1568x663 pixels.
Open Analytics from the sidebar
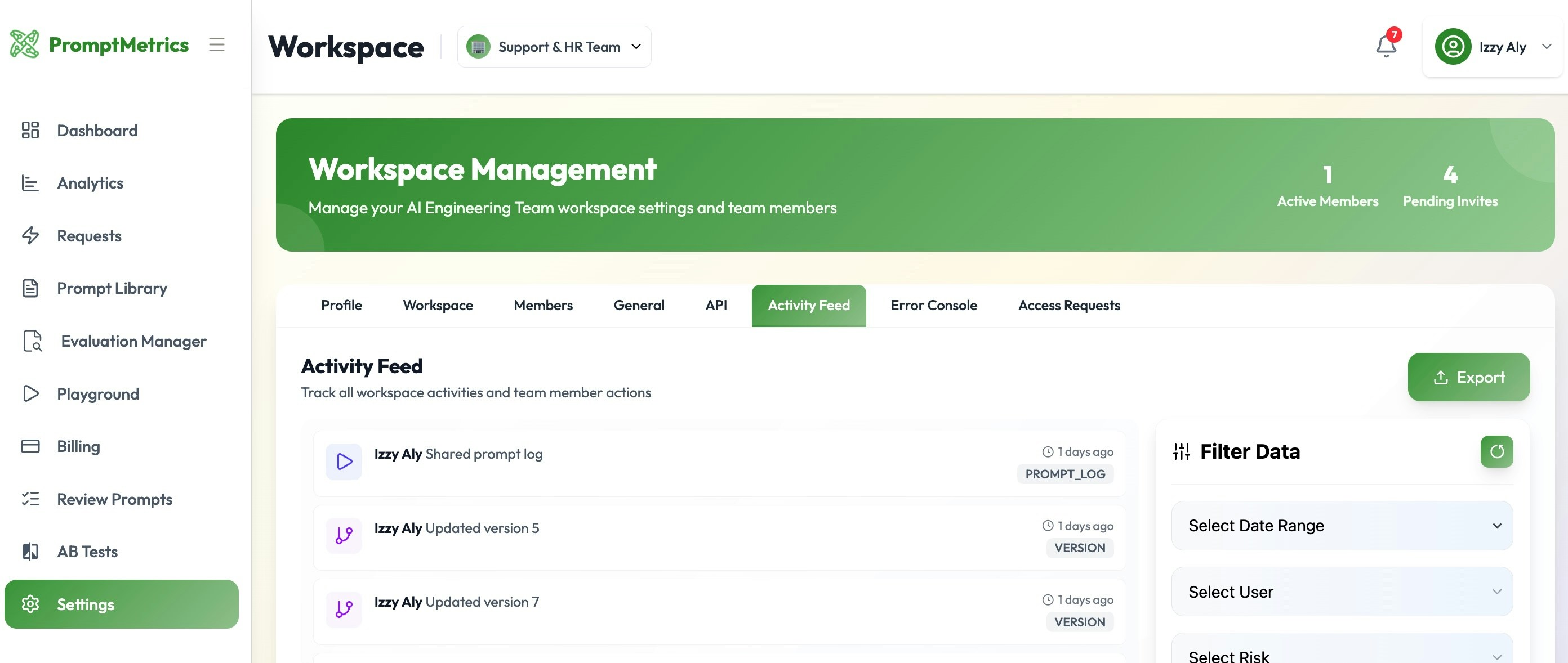click(x=90, y=183)
